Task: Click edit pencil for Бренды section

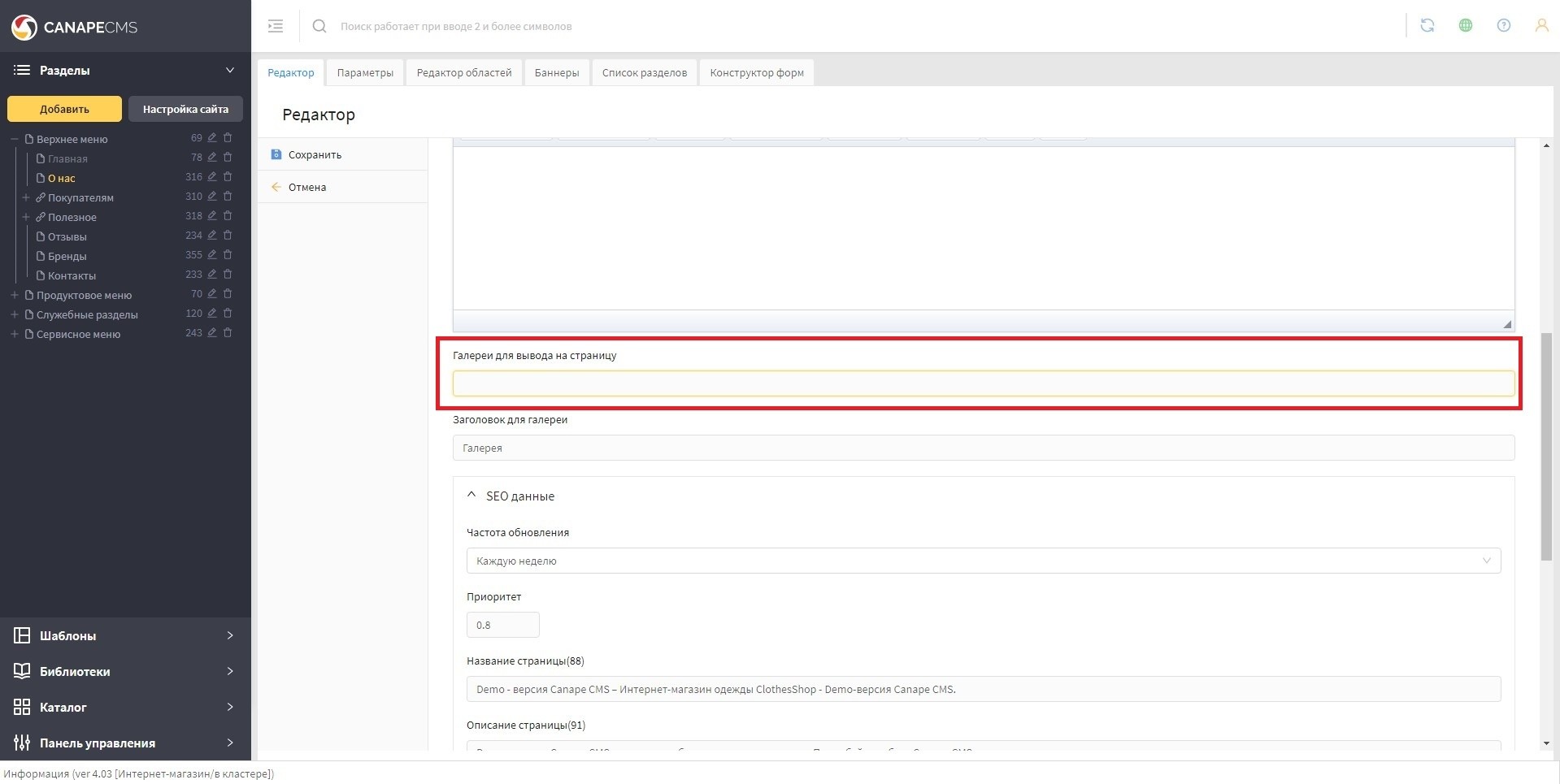Action: pos(212,255)
